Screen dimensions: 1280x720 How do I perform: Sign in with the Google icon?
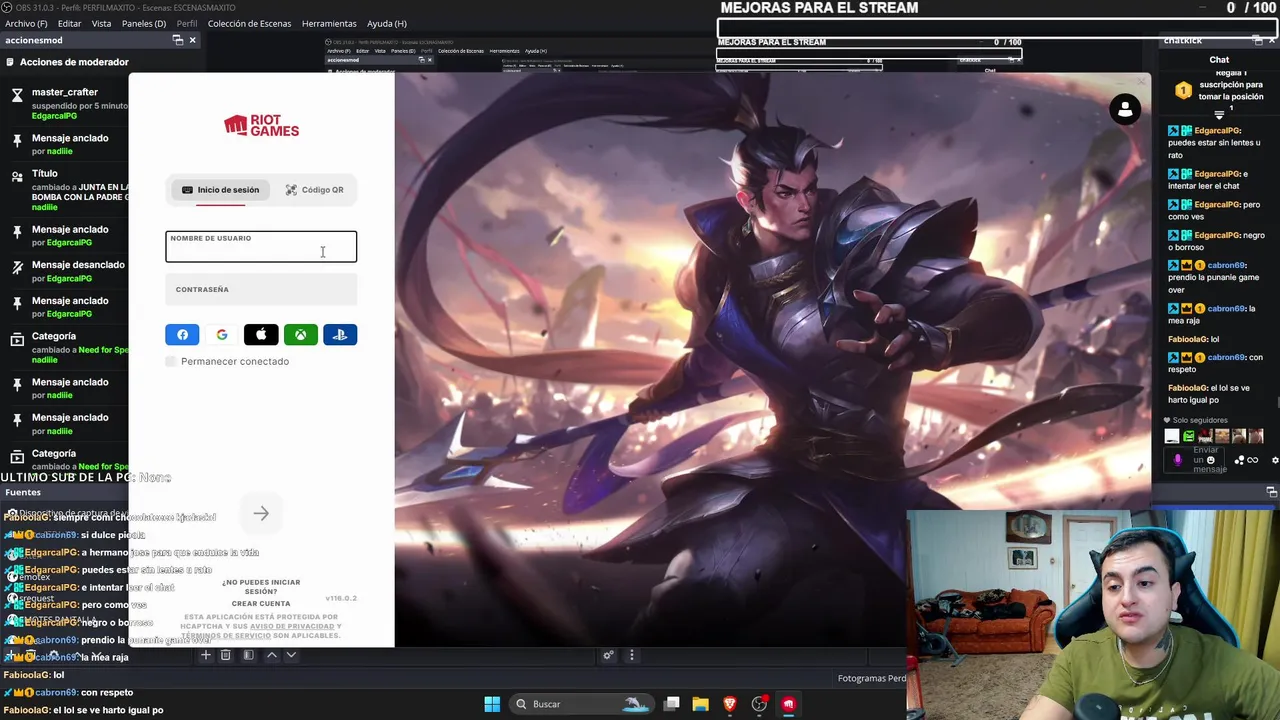coord(222,335)
